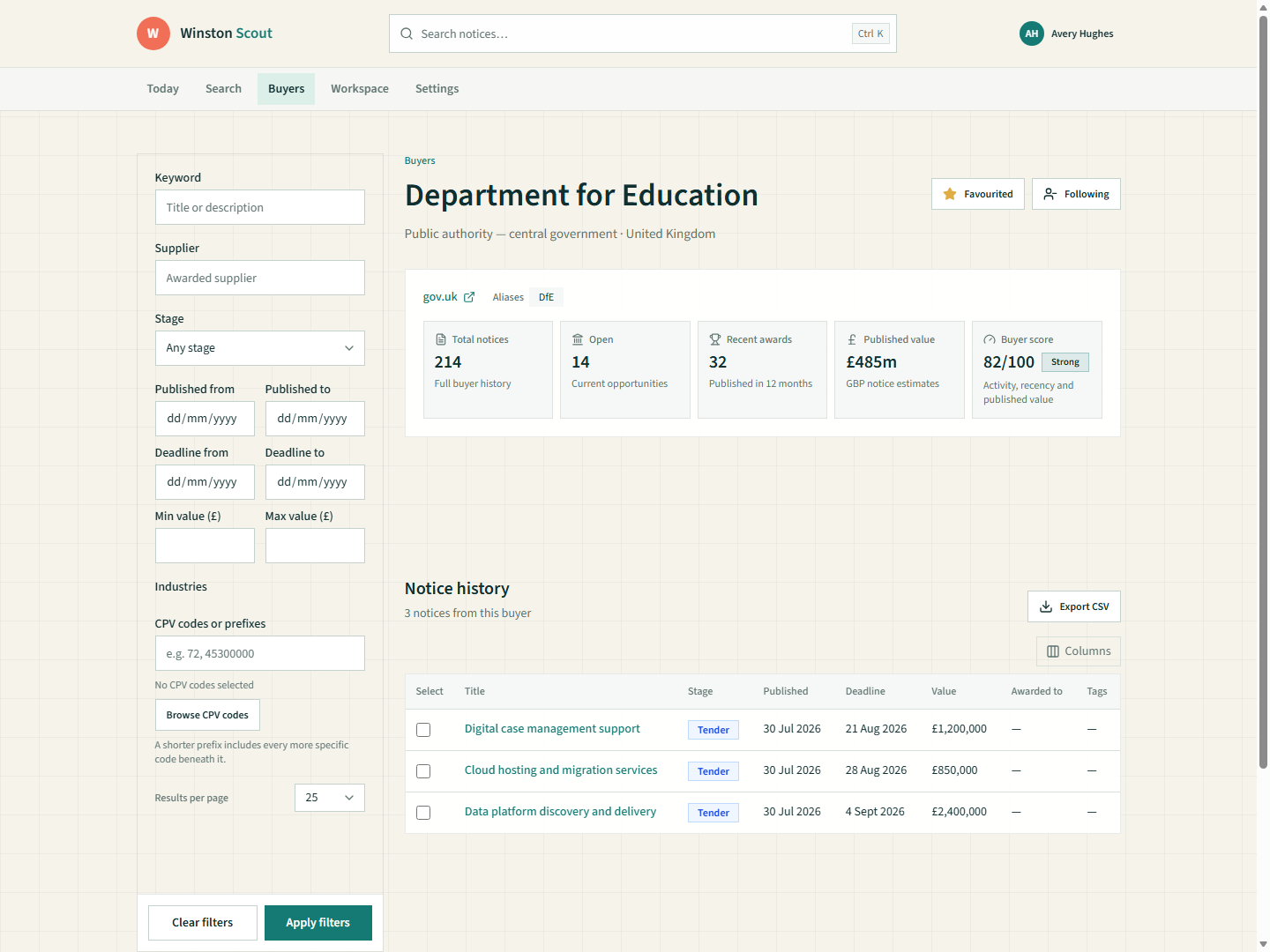Open the Settings tab
The height and width of the screenshot is (952, 1270).
pyautogui.click(x=437, y=89)
